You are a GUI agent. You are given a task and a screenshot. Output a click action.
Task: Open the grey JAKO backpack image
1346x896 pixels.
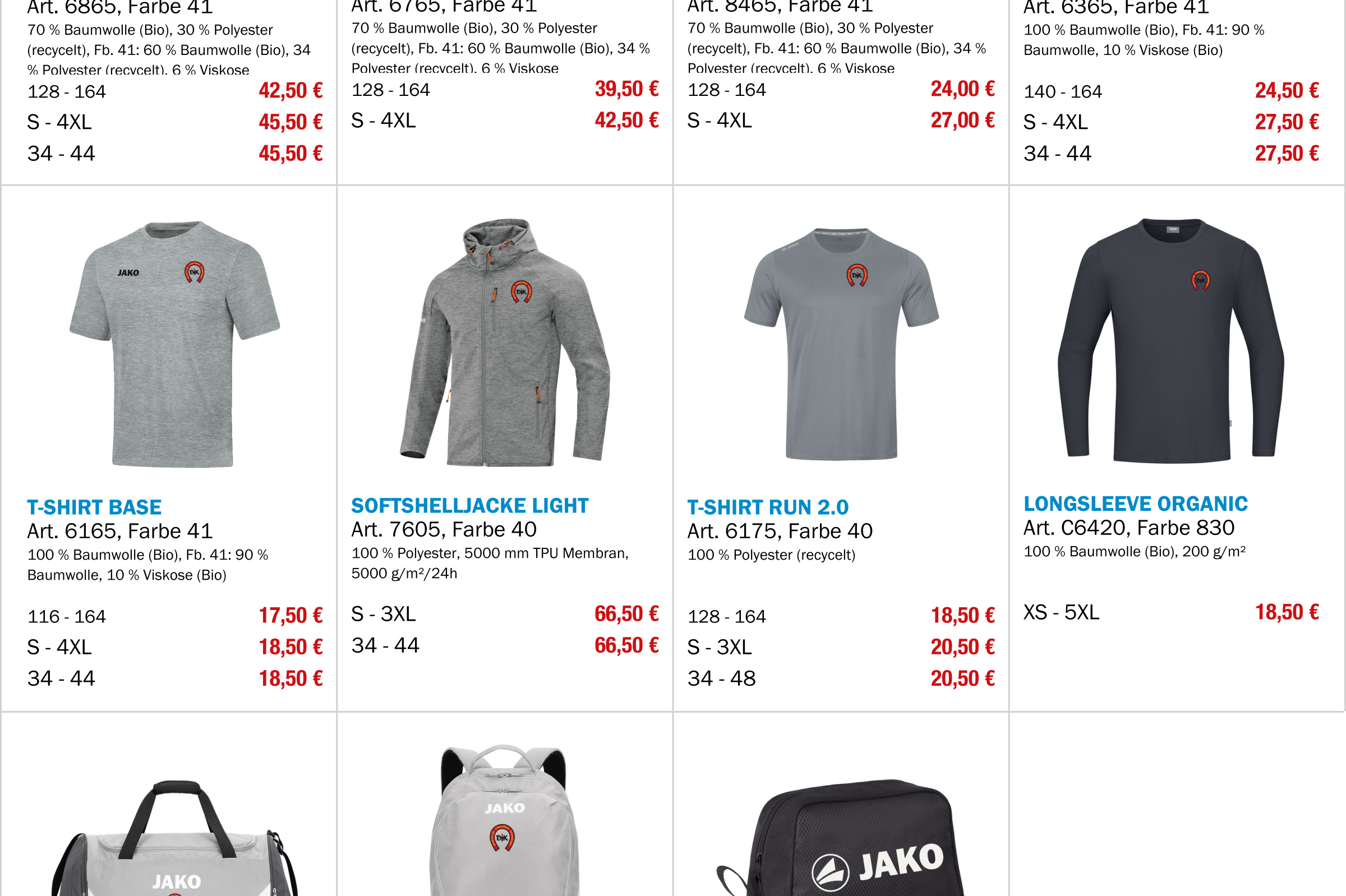click(504, 820)
